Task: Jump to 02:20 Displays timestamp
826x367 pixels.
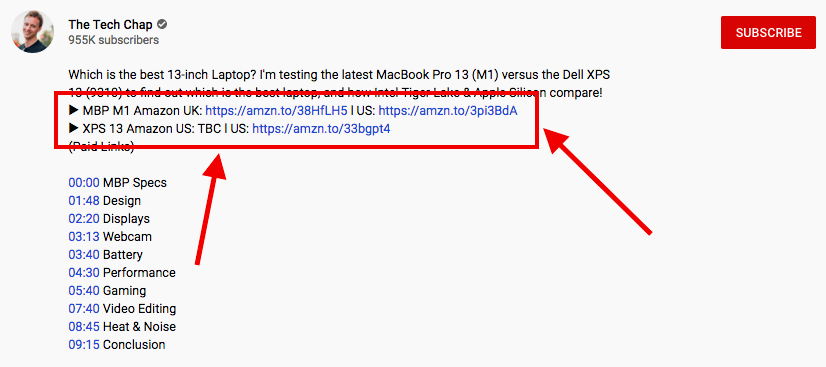Action: click(x=84, y=219)
